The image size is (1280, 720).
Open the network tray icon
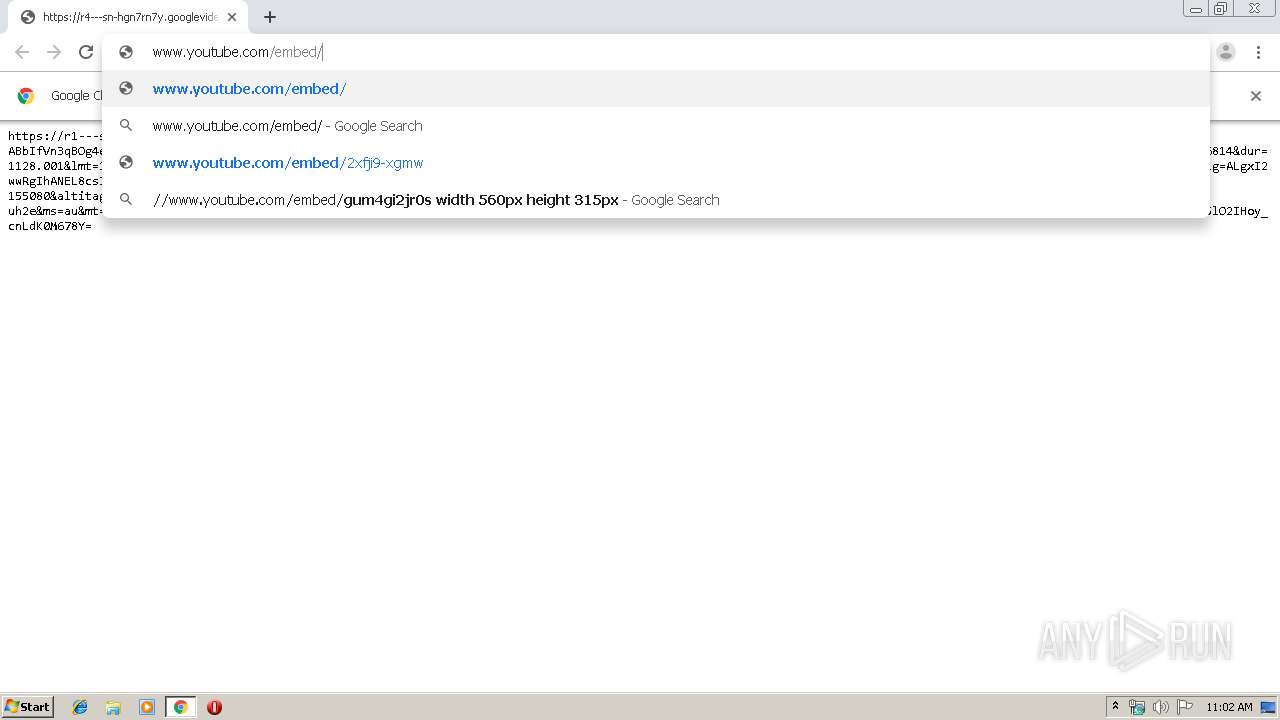1137,707
